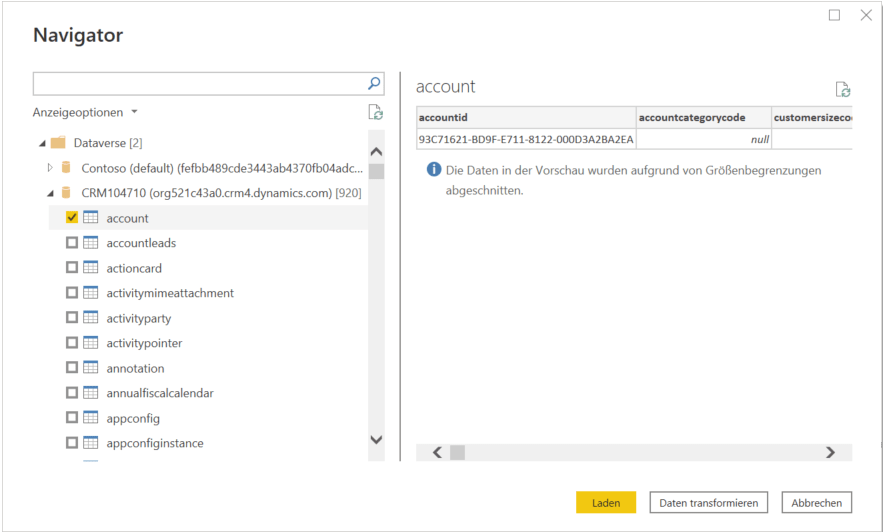Check the appconfig checkbox
The width and height of the screenshot is (883, 532).
click(x=72, y=418)
